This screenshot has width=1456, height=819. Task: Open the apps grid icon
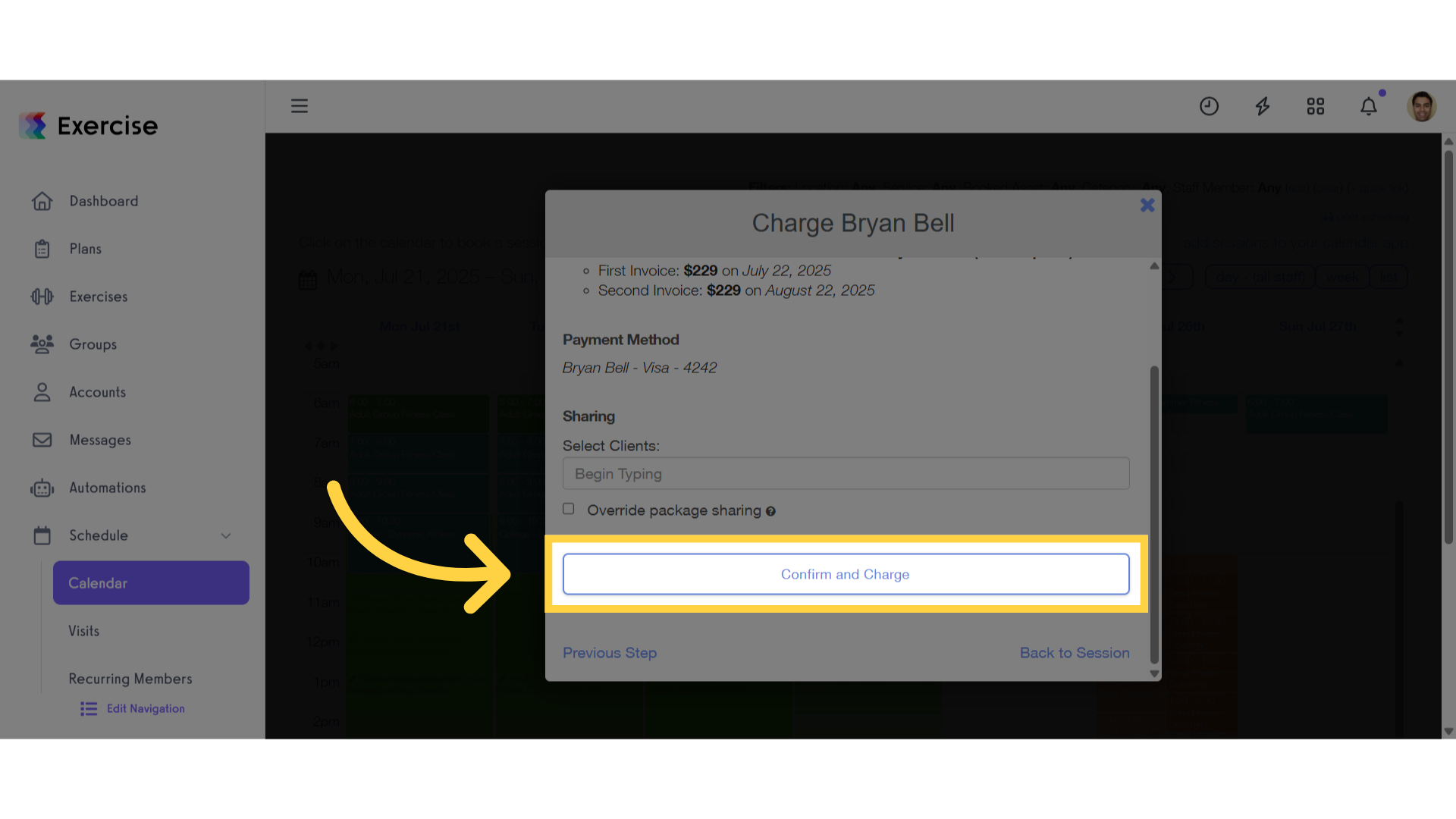[1316, 106]
